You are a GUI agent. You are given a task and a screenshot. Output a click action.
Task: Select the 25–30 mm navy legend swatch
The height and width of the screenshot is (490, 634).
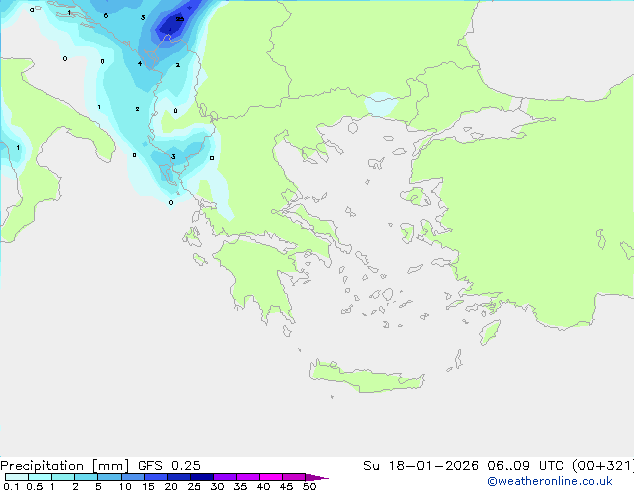click(201, 477)
